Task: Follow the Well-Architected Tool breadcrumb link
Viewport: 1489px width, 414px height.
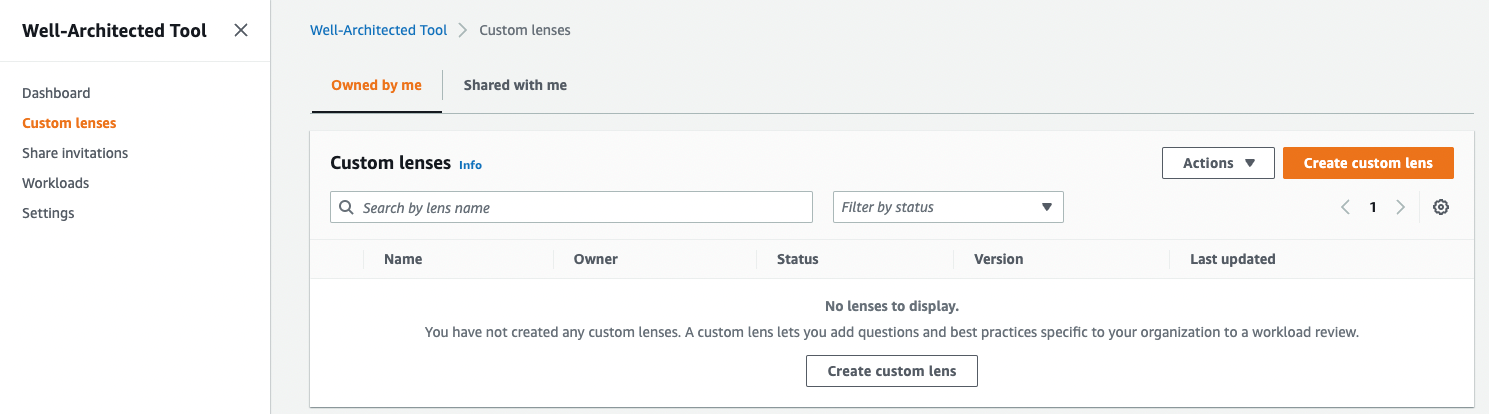Action: click(379, 30)
